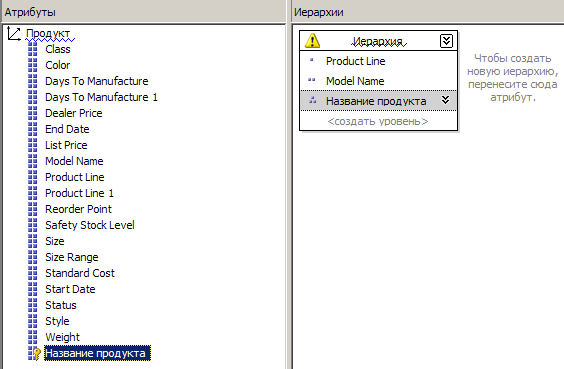This screenshot has width=564, height=369.
Task: Click the Иерархии pane header
Action: coord(428,12)
